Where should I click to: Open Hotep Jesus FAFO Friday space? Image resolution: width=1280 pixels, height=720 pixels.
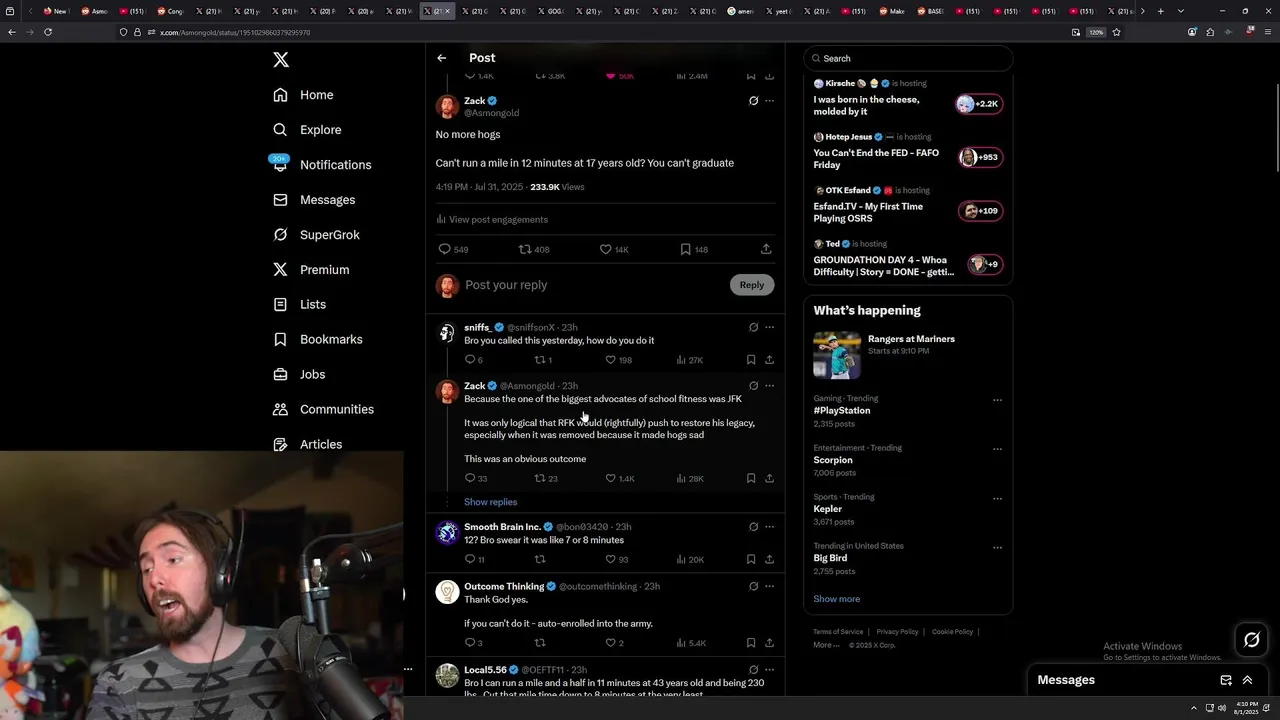[x=908, y=152]
